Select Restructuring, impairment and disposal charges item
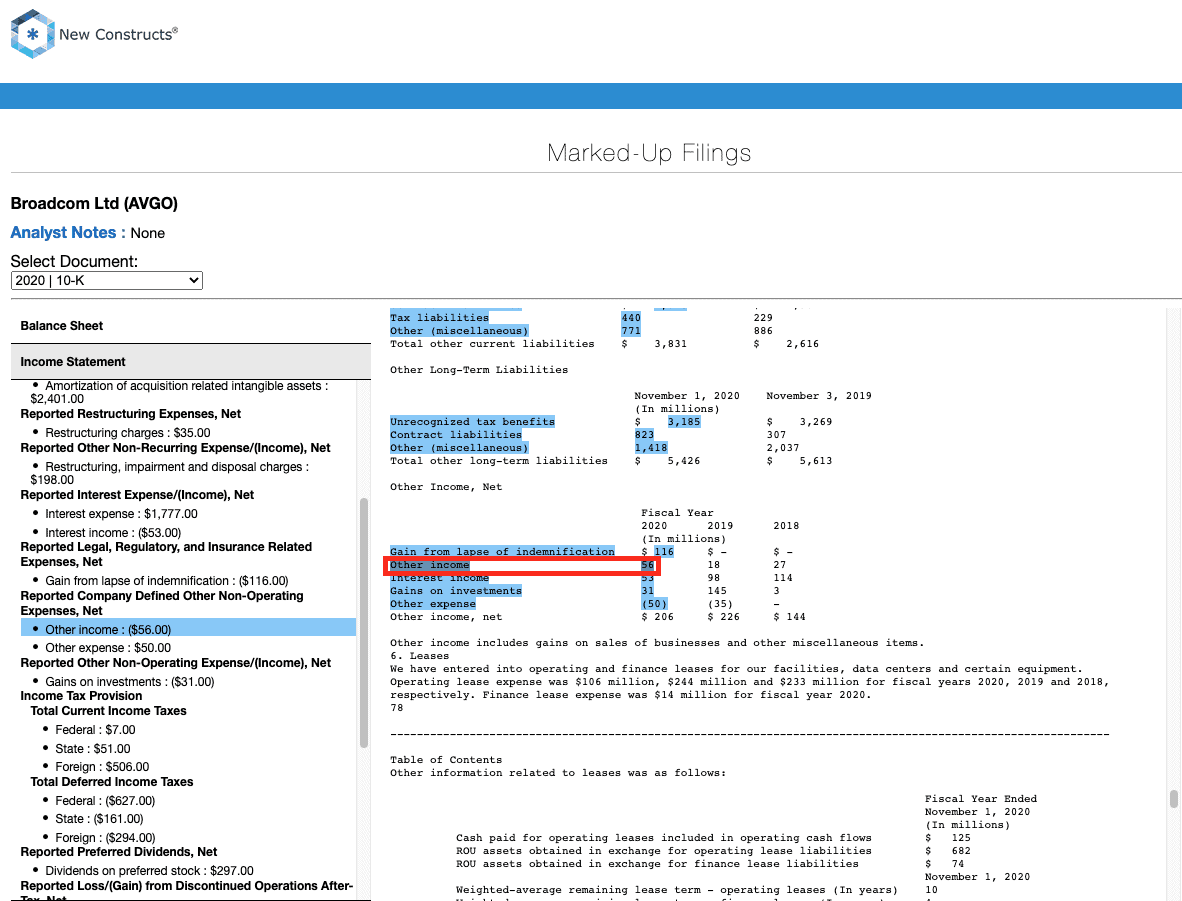Viewport: 1182px width, 901px height. (x=170, y=473)
